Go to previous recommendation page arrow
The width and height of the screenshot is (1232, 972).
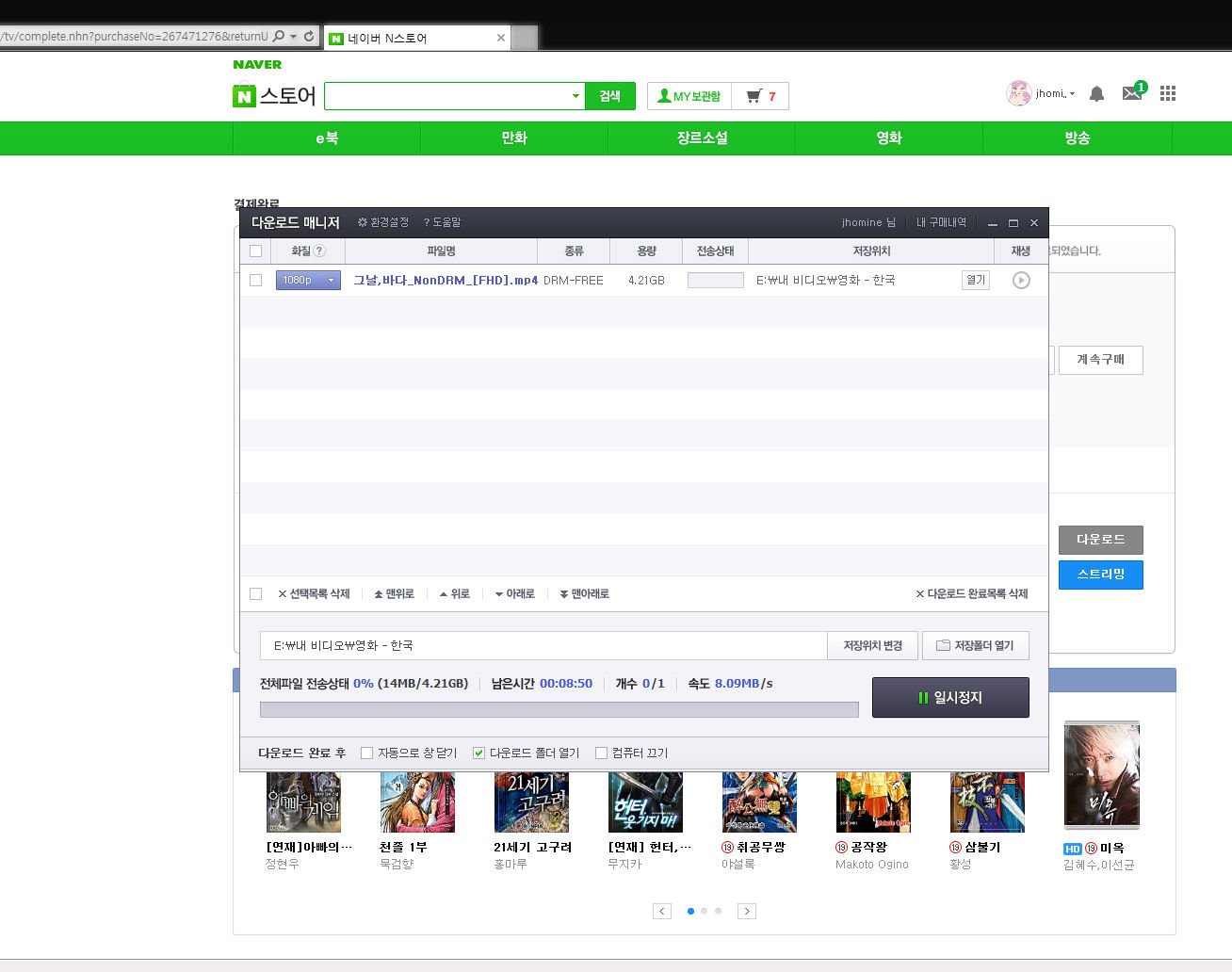(x=662, y=911)
